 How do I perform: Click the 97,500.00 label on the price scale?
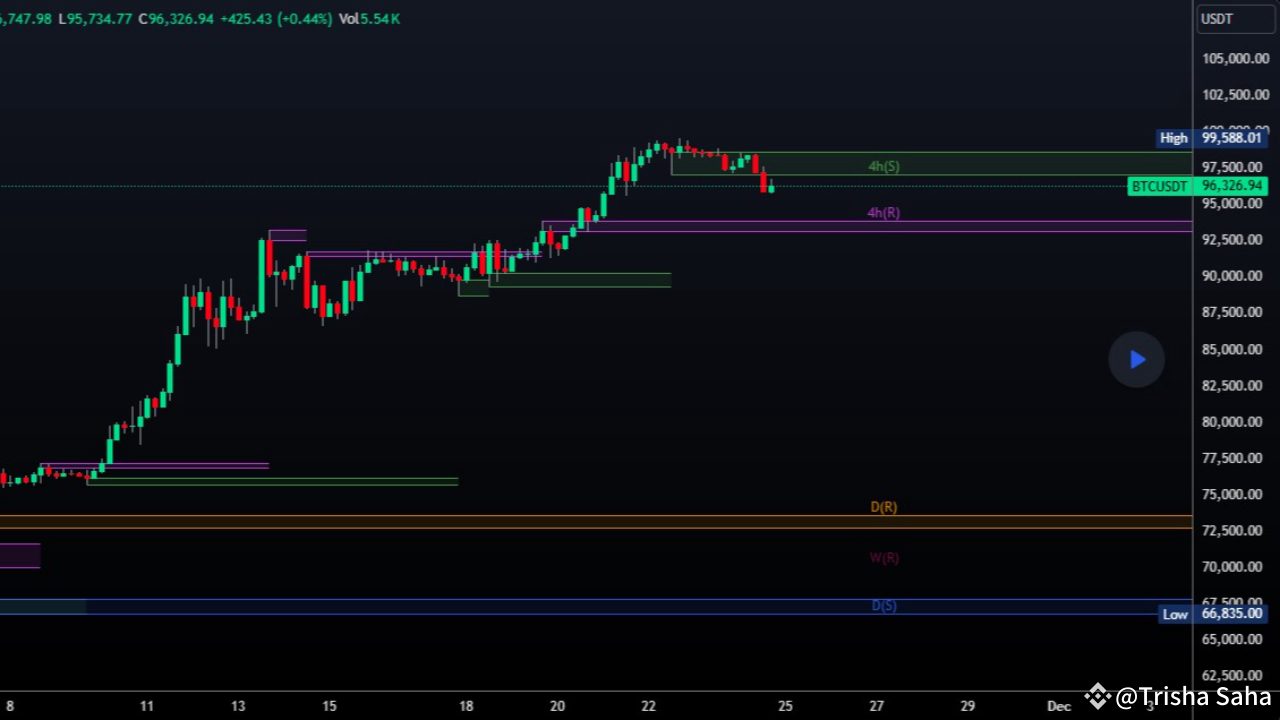pyautogui.click(x=1235, y=166)
